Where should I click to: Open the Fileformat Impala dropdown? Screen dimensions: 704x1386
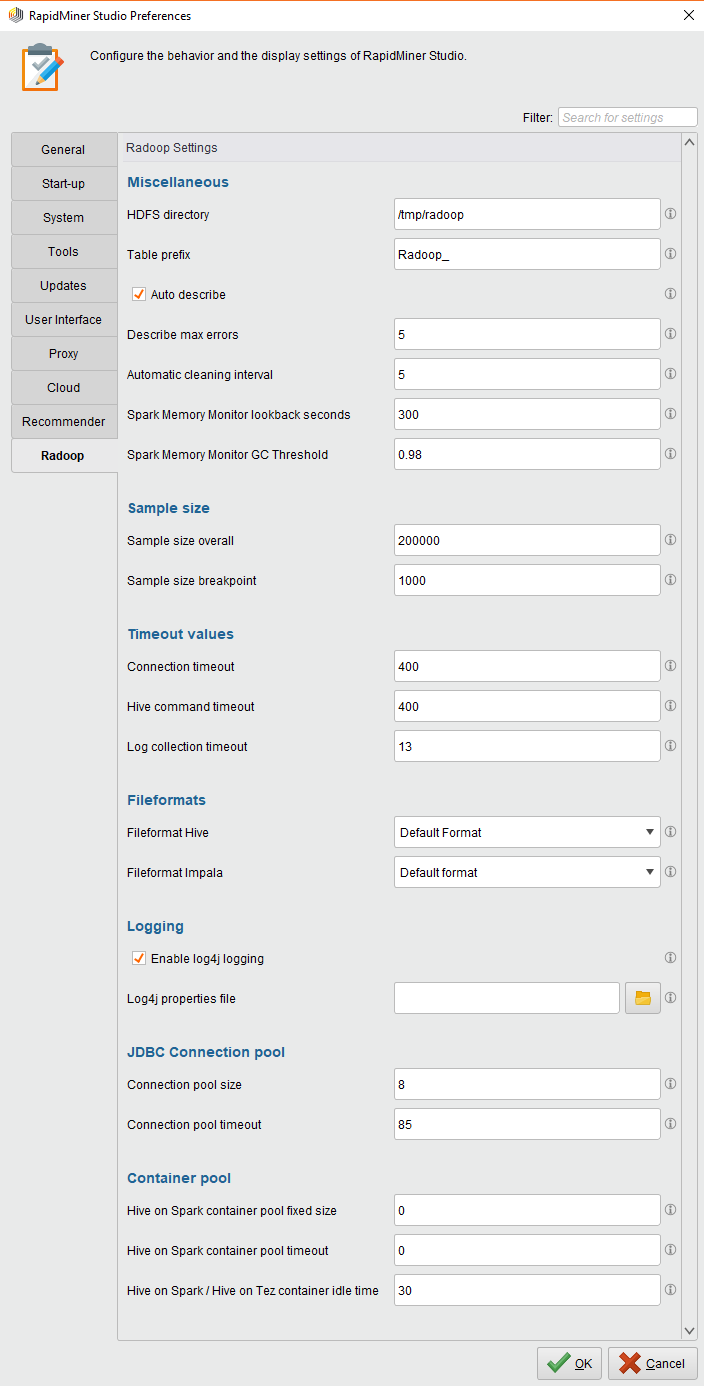click(649, 872)
